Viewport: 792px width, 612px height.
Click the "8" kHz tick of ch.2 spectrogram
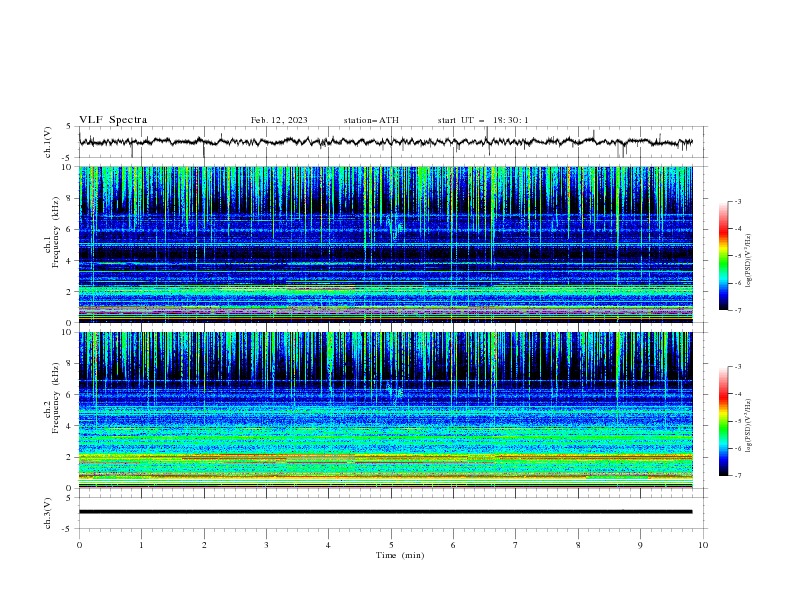tap(70, 364)
